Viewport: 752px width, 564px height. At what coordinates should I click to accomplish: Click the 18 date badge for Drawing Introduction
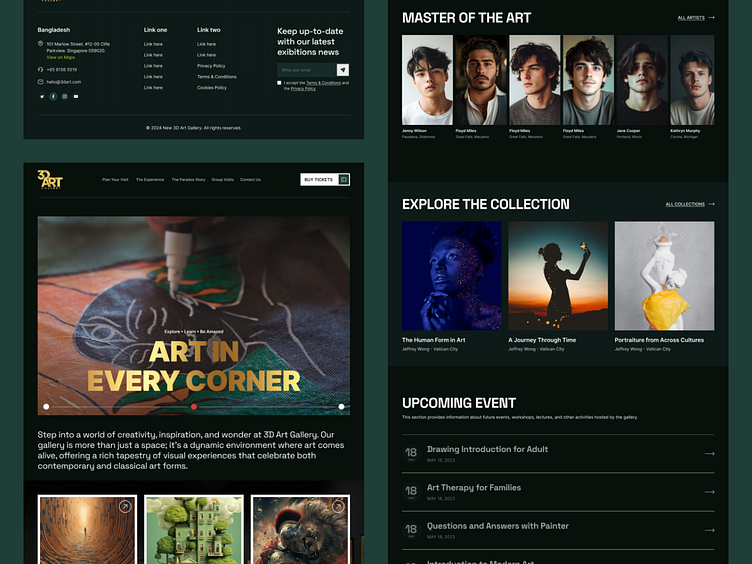coord(411,453)
